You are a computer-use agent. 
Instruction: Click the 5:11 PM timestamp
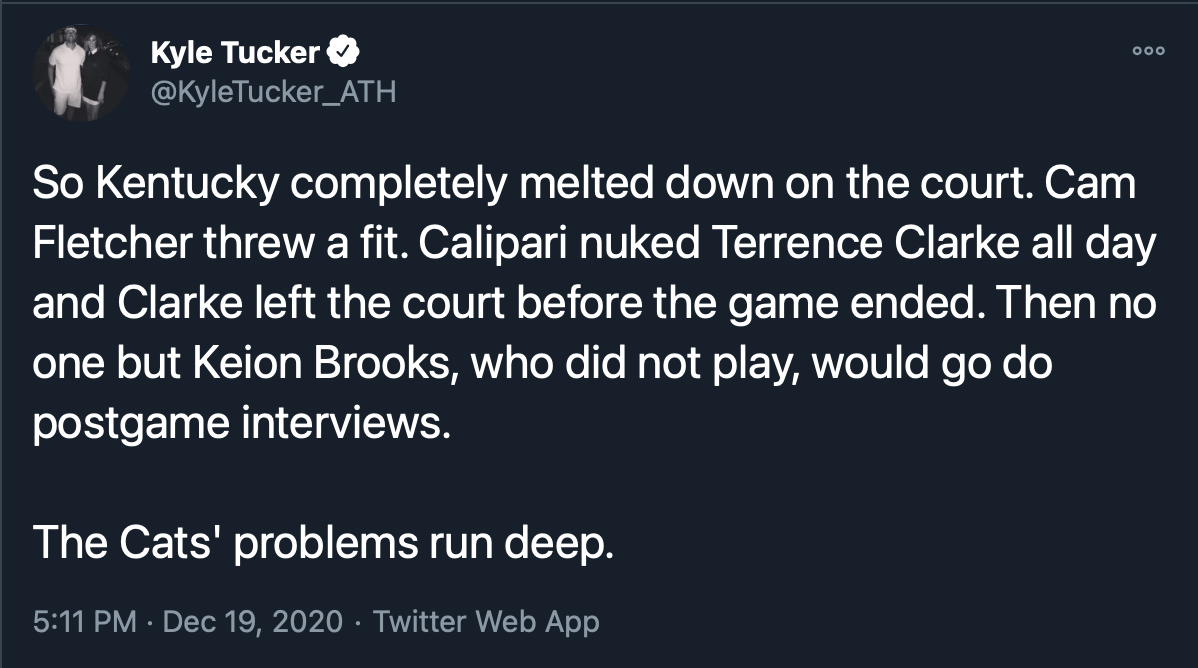pyautogui.click(x=84, y=621)
